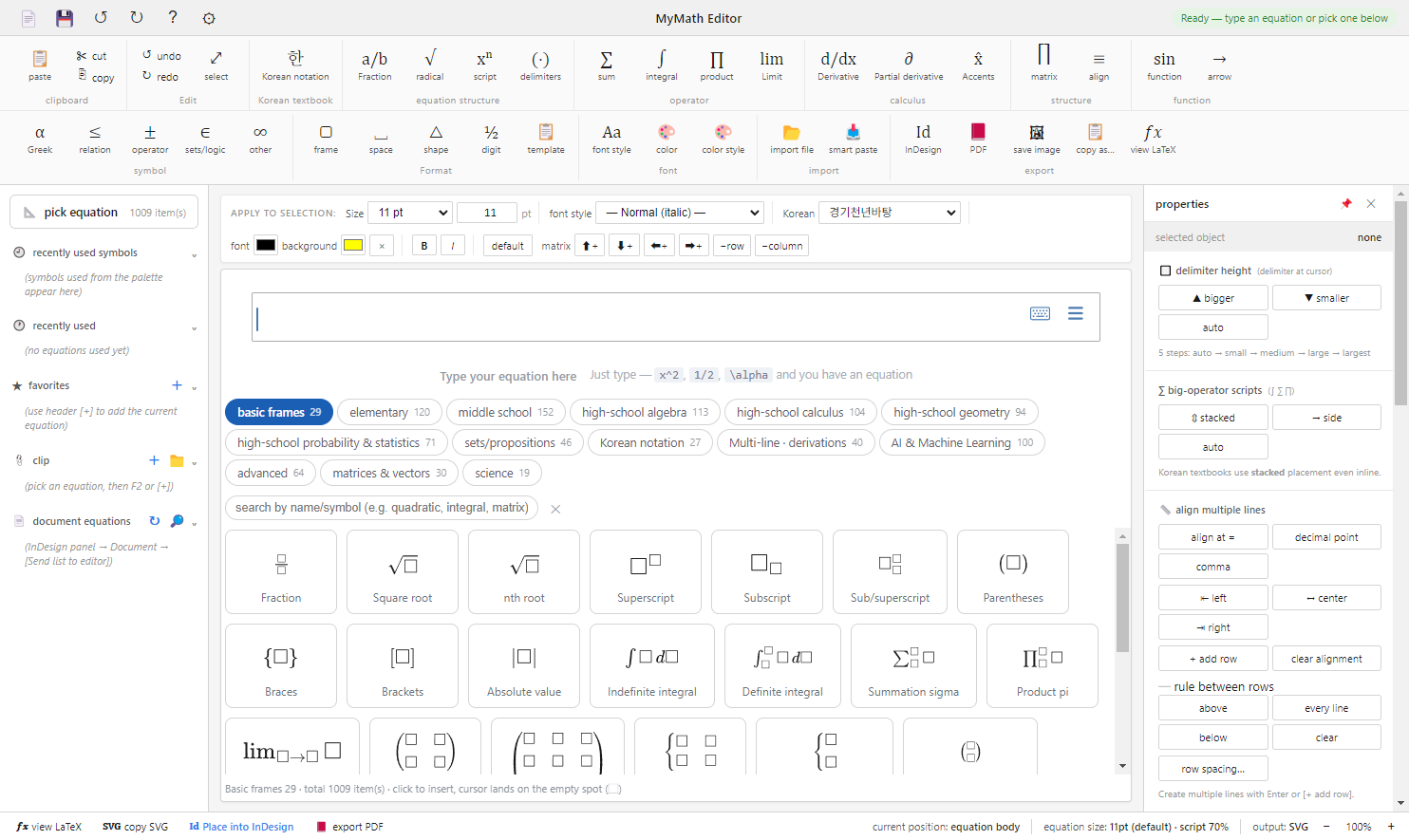Select the integral operator tool
Screen dimensions: 1409x840
[x=662, y=65]
